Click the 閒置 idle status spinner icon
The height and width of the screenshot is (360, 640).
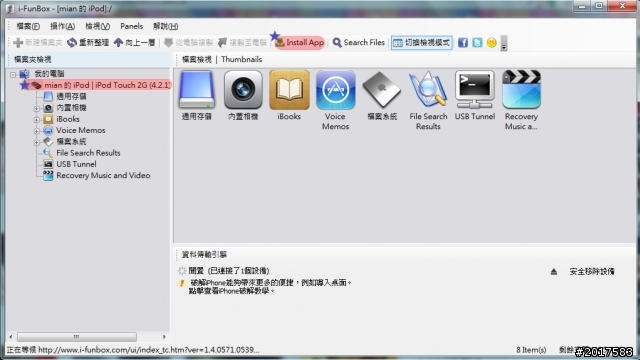point(182,271)
